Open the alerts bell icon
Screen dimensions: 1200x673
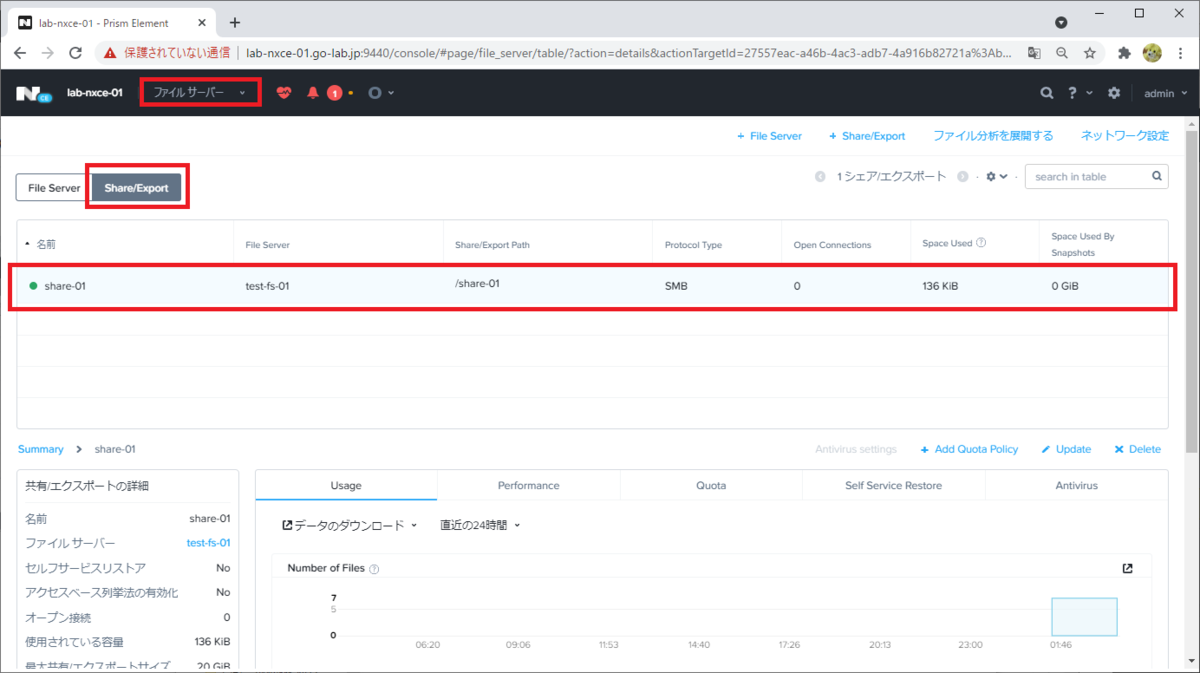point(312,93)
